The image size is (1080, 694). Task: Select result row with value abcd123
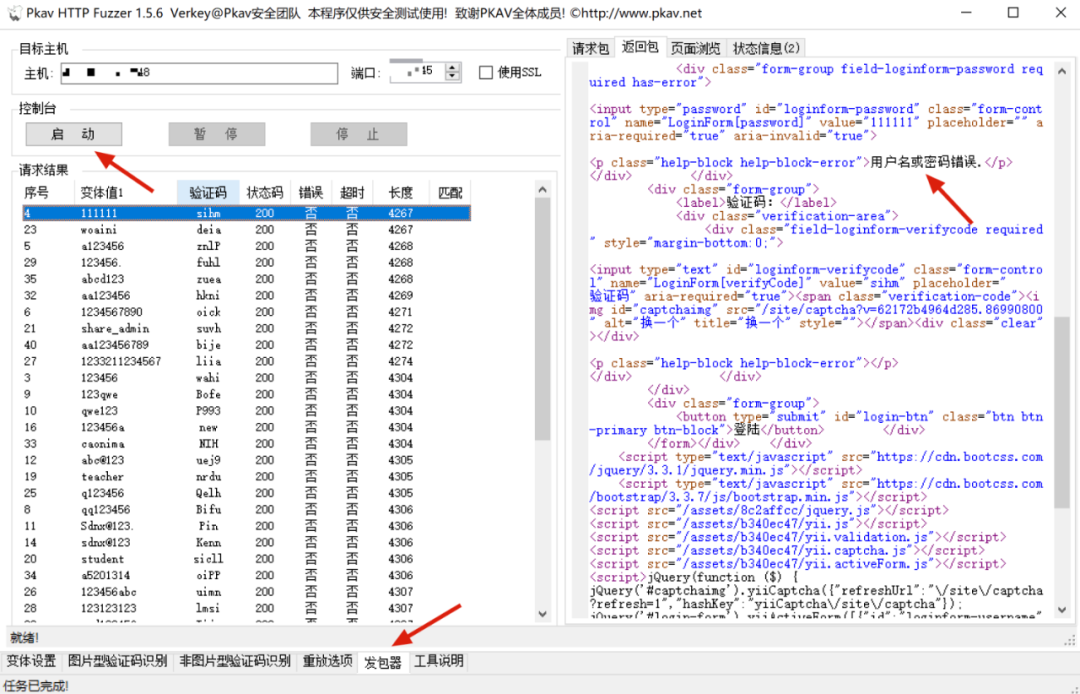tap(247, 279)
